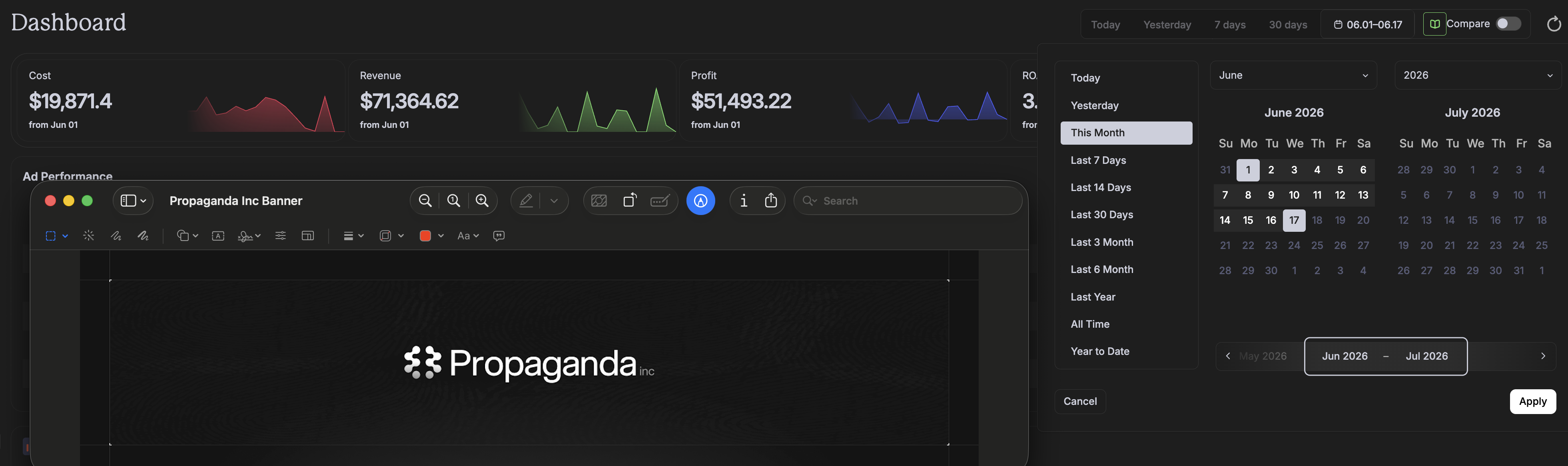Choose the Last 30 Days preset
This screenshot has height=466, width=1568.
(1125, 215)
